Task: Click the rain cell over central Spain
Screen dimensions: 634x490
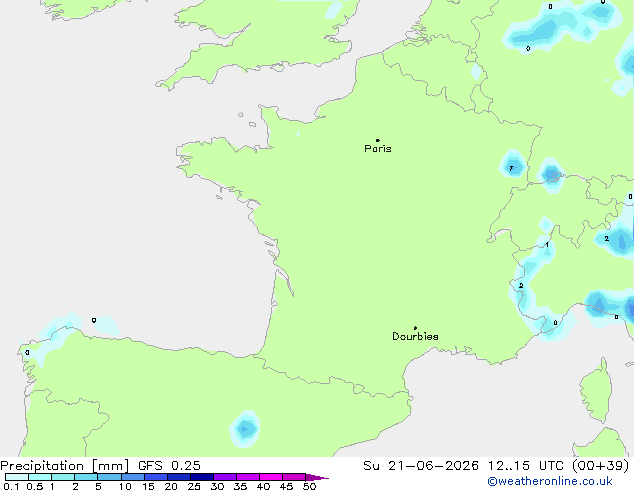Action: point(245,429)
